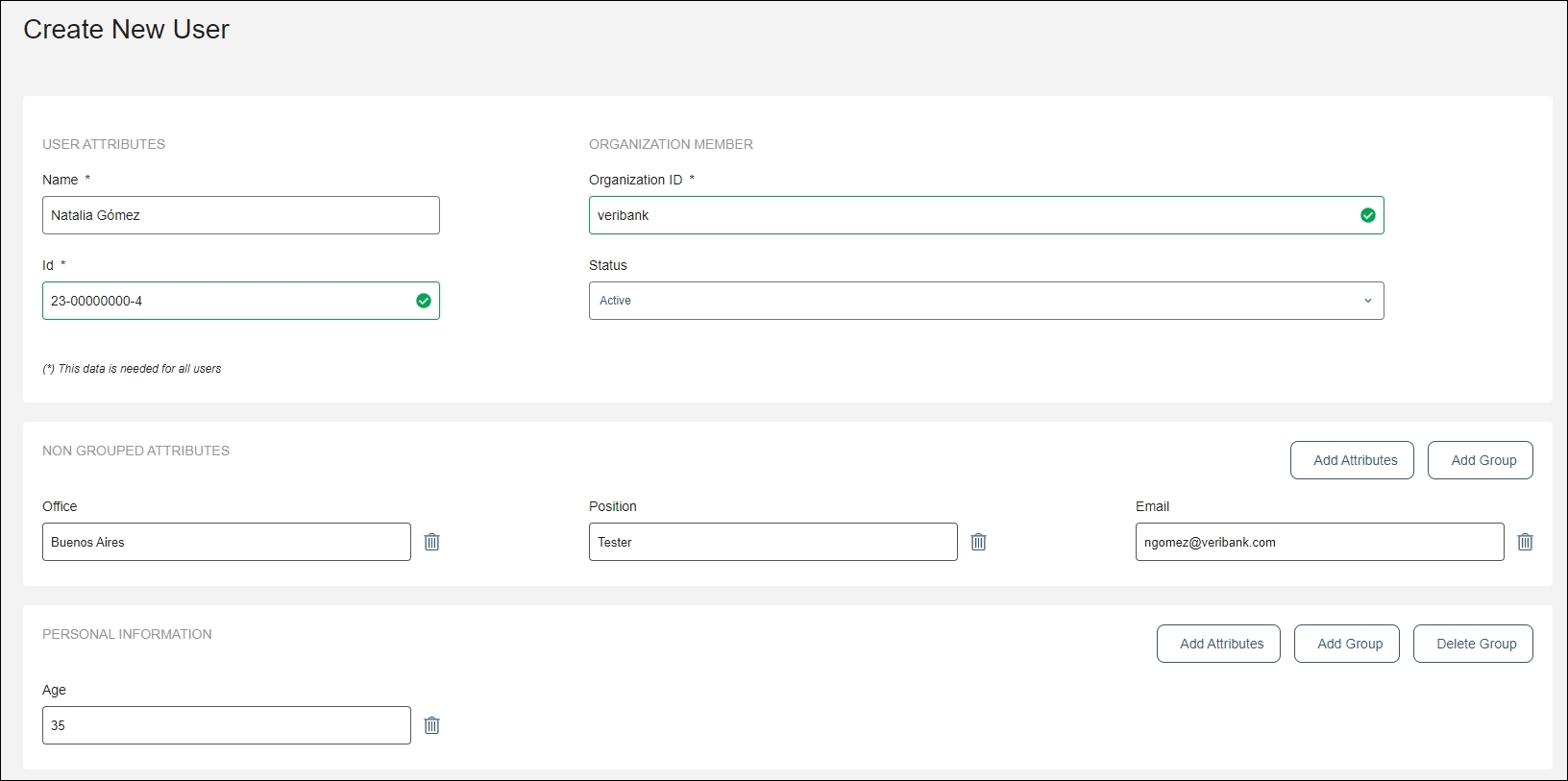Add Attributes to Personal Information group
The image size is (1568, 781).
click(1217, 644)
